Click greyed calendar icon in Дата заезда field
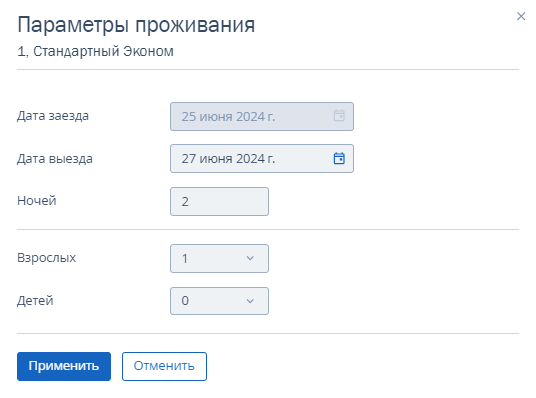 (339, 116)
